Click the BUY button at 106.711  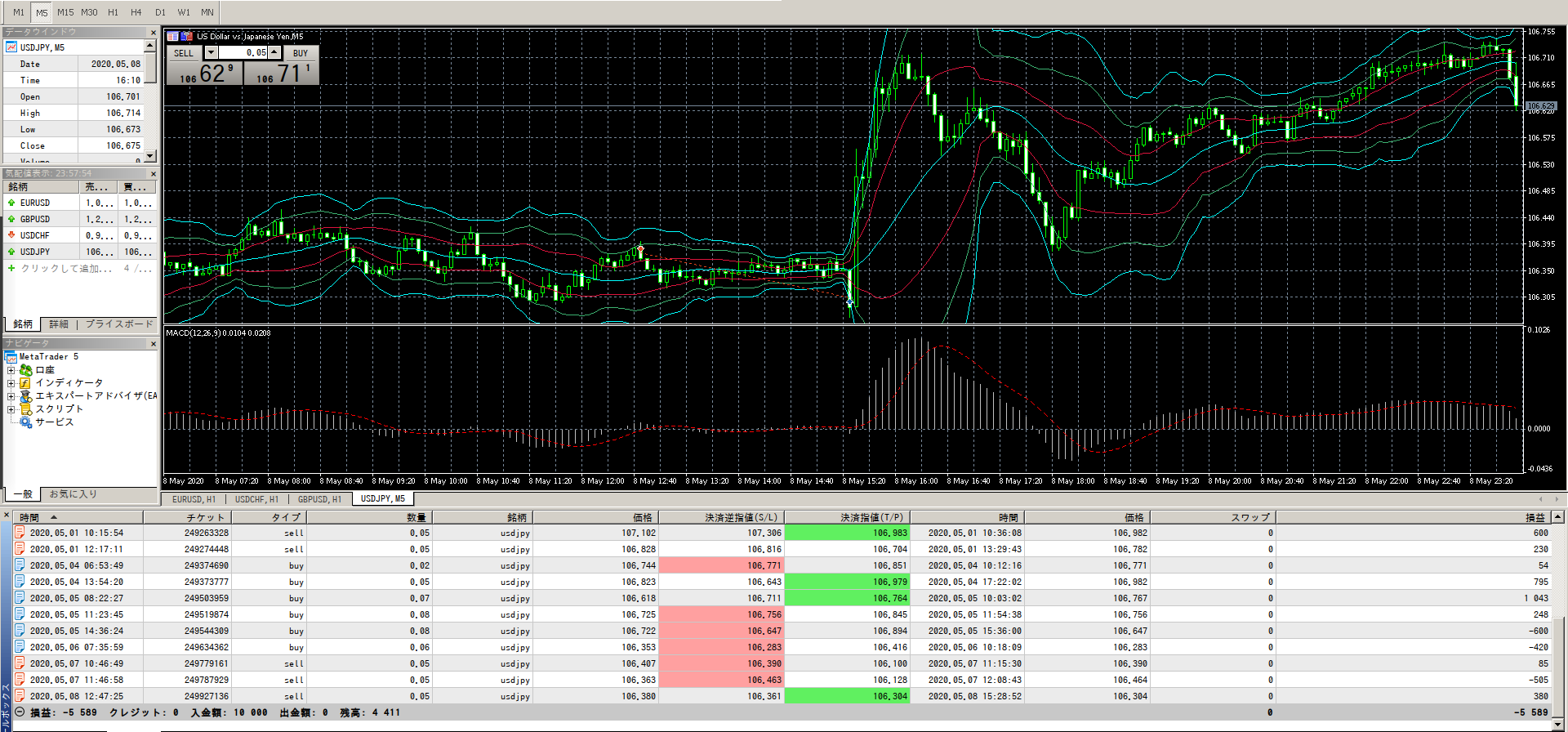[x=282, y=65]
